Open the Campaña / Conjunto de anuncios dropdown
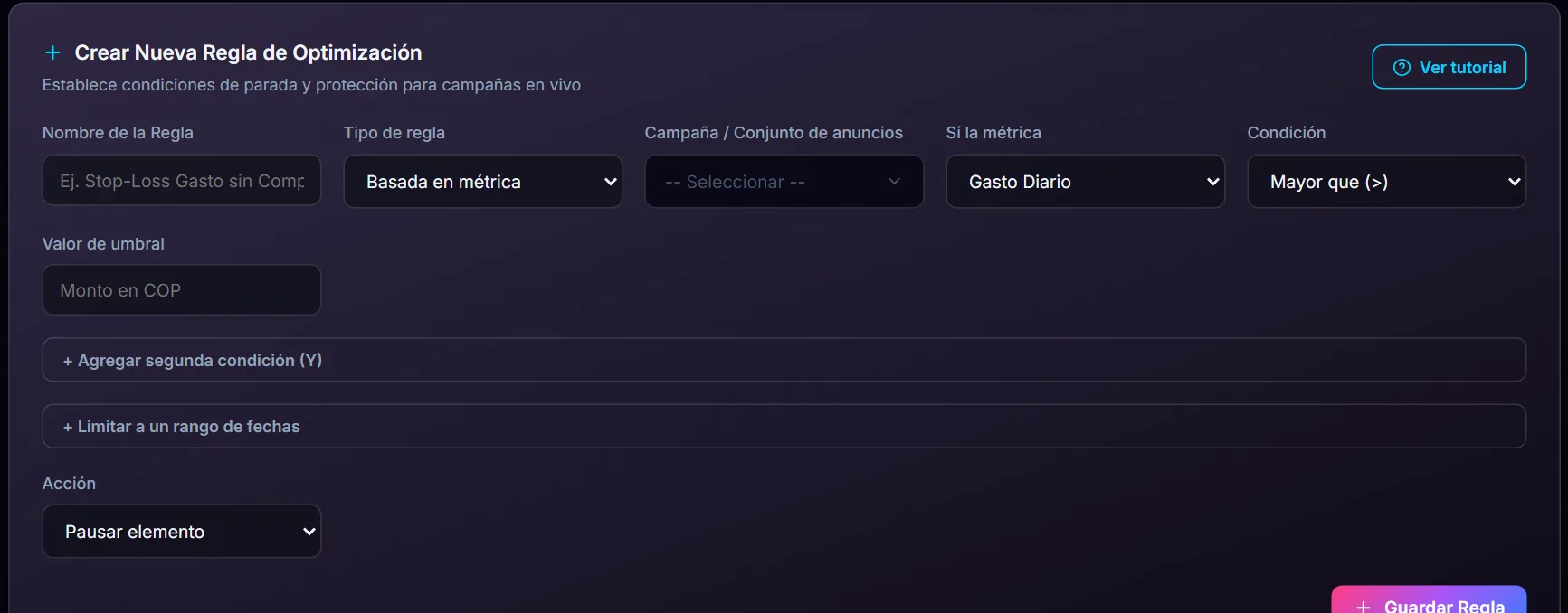The height and width of the screenshot is (613, 1568). [x=784, y=182]
